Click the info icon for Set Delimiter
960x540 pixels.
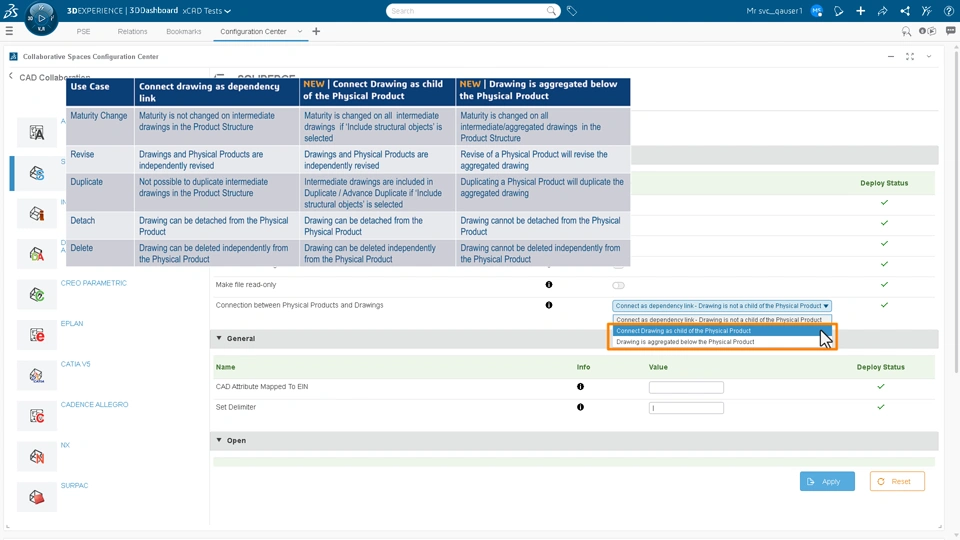coord(580,407)
